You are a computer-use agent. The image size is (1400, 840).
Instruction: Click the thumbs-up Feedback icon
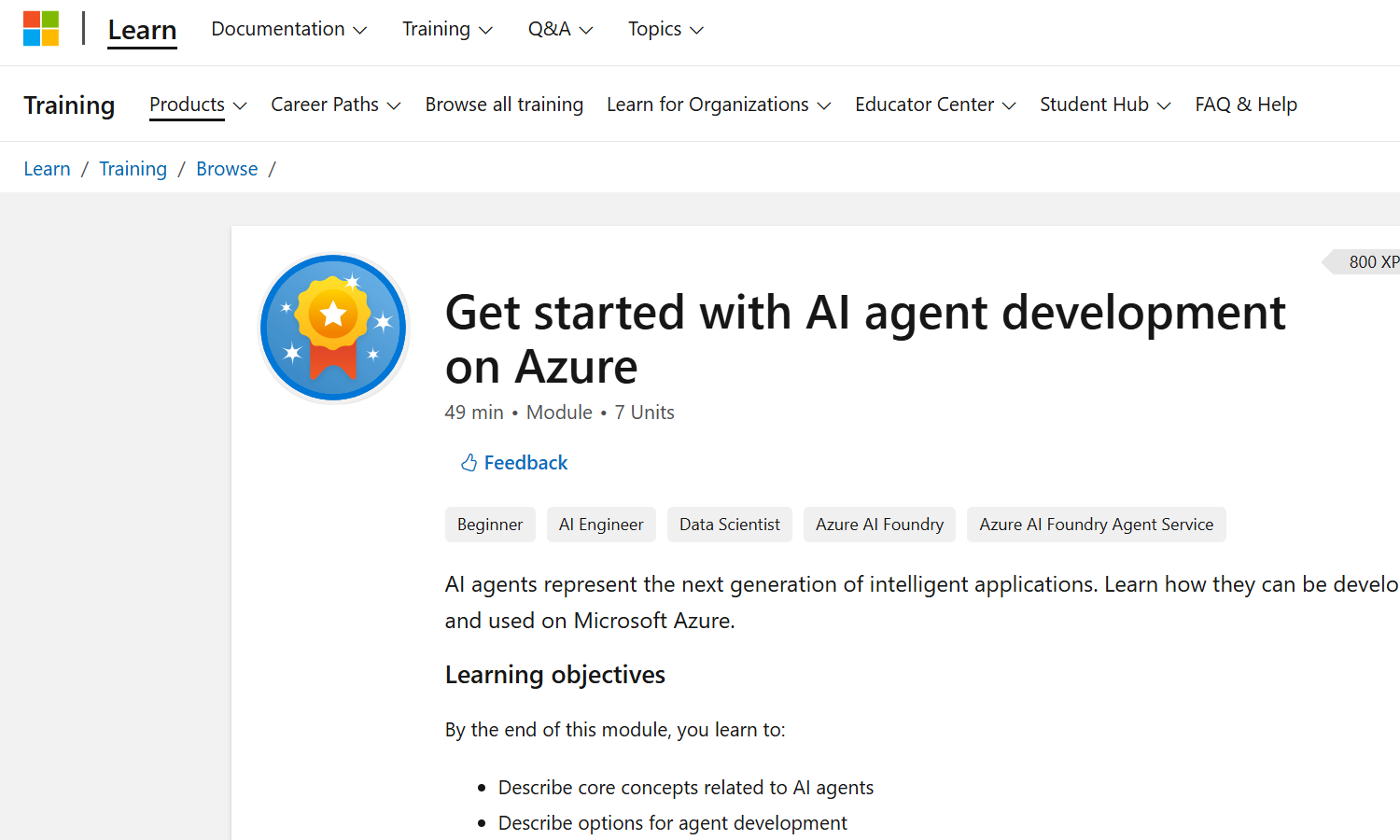[x=469, y=463]
